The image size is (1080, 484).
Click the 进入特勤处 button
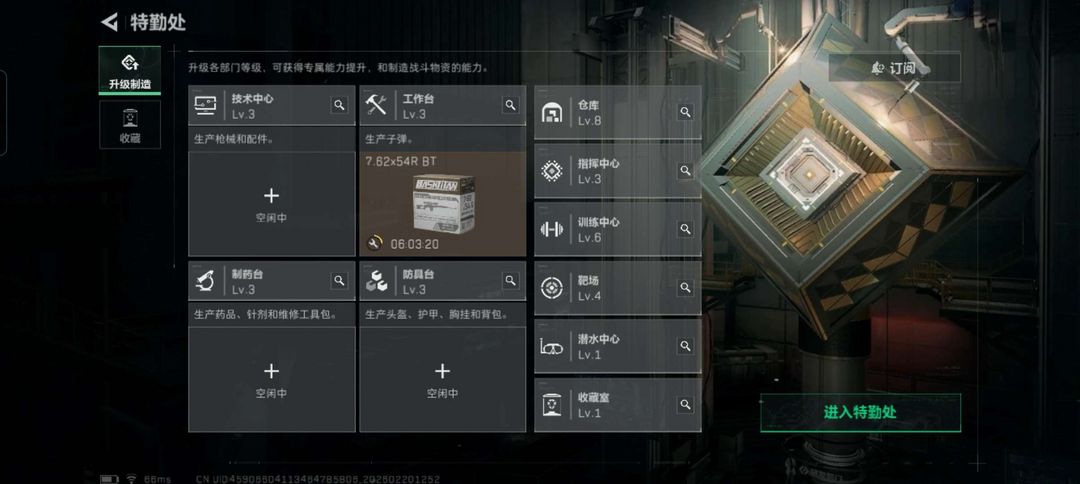(860, 412)
